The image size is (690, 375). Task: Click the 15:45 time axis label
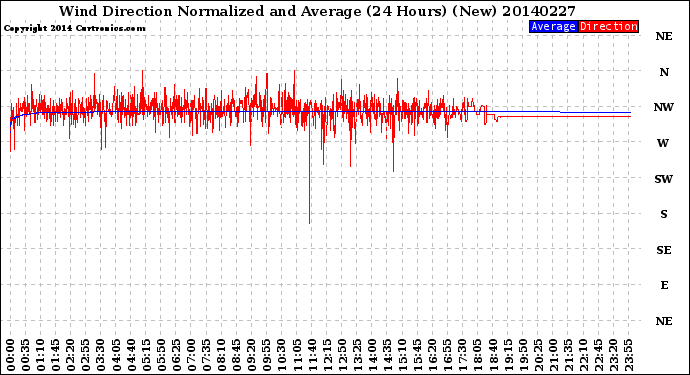click(x=418, y=355)
